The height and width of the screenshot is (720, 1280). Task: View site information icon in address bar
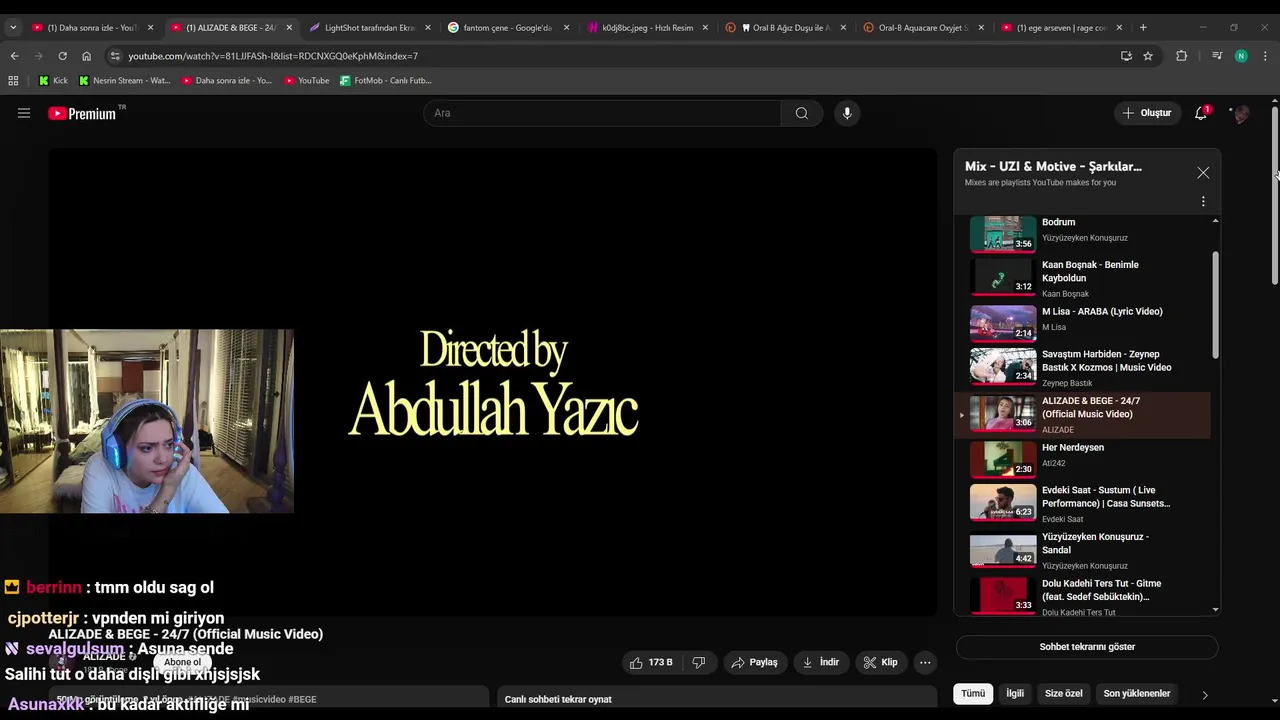click(115, 56)
